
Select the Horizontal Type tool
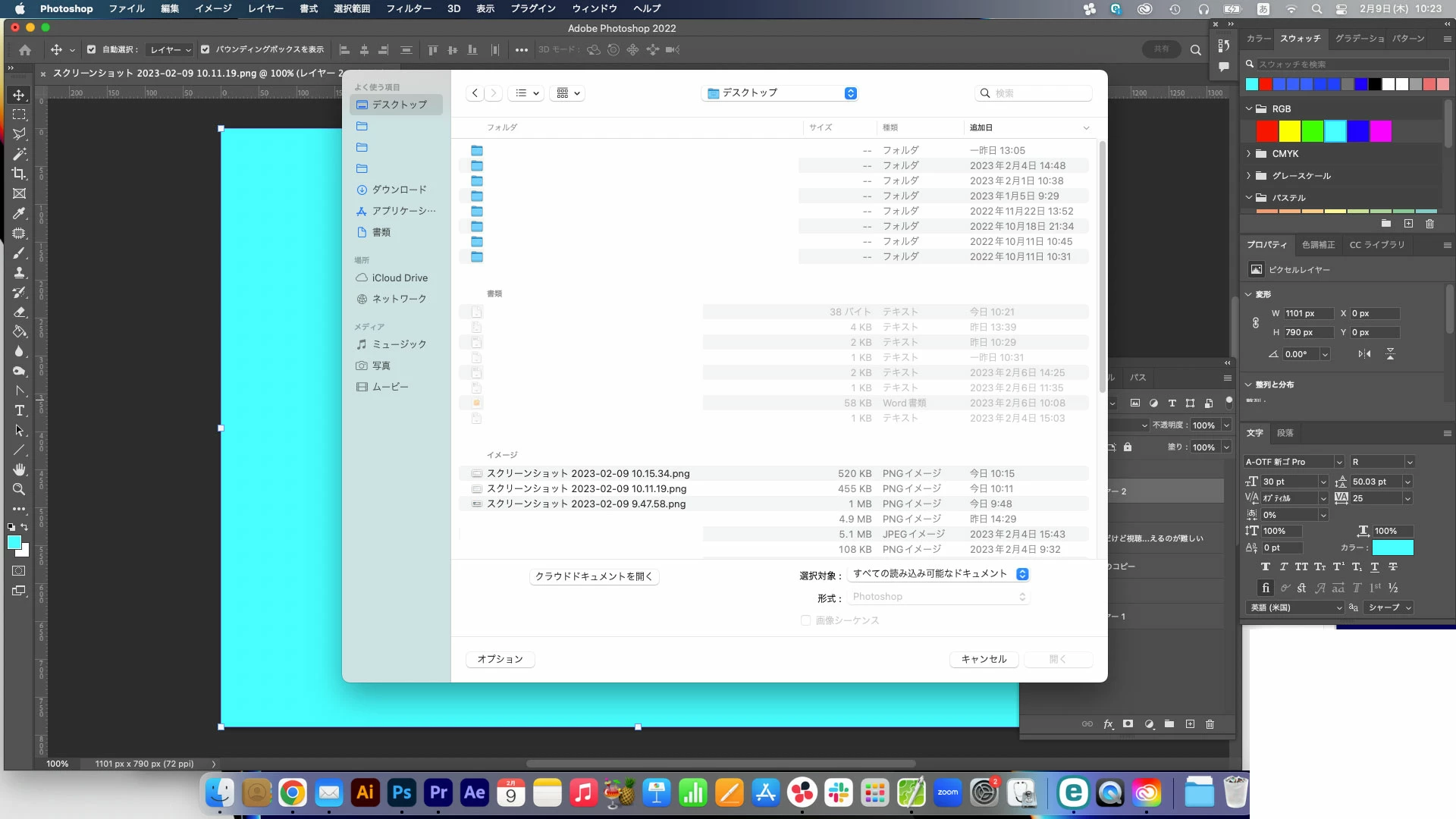[x=20, y=410]
